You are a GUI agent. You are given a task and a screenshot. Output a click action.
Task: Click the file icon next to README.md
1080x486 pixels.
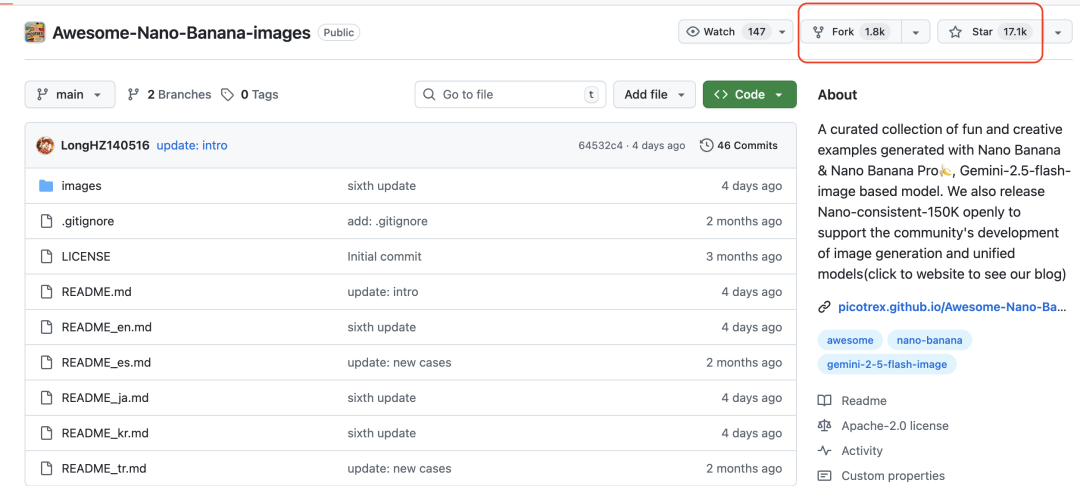click(x=46, y=292)
